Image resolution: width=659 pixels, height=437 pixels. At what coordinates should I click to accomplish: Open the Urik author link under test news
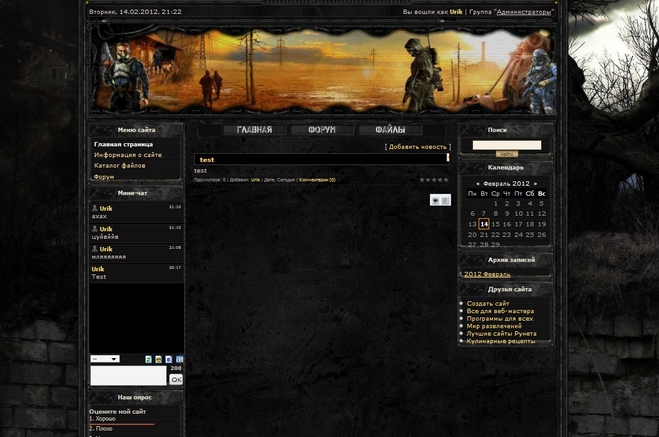(x=255, y=180)
